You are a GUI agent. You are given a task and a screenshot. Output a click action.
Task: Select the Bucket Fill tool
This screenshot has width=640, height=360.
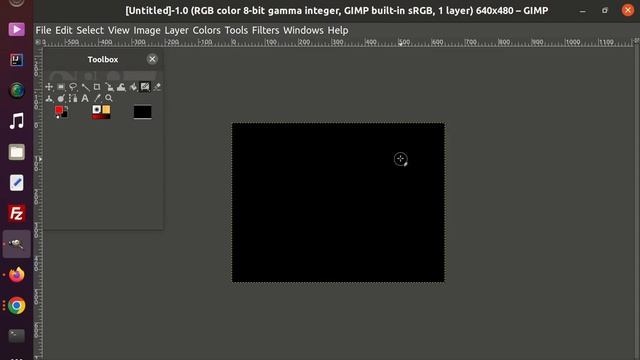pos(133,87)
